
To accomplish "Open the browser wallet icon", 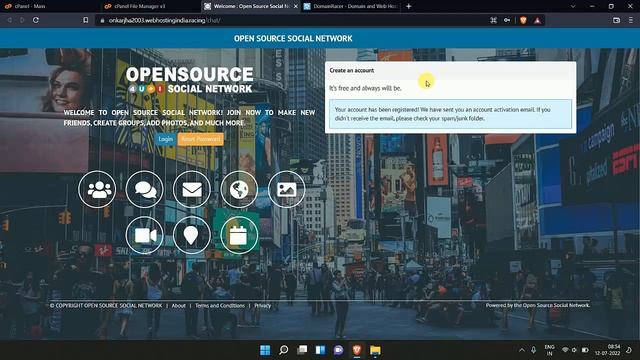I will [x=616, y=20].
